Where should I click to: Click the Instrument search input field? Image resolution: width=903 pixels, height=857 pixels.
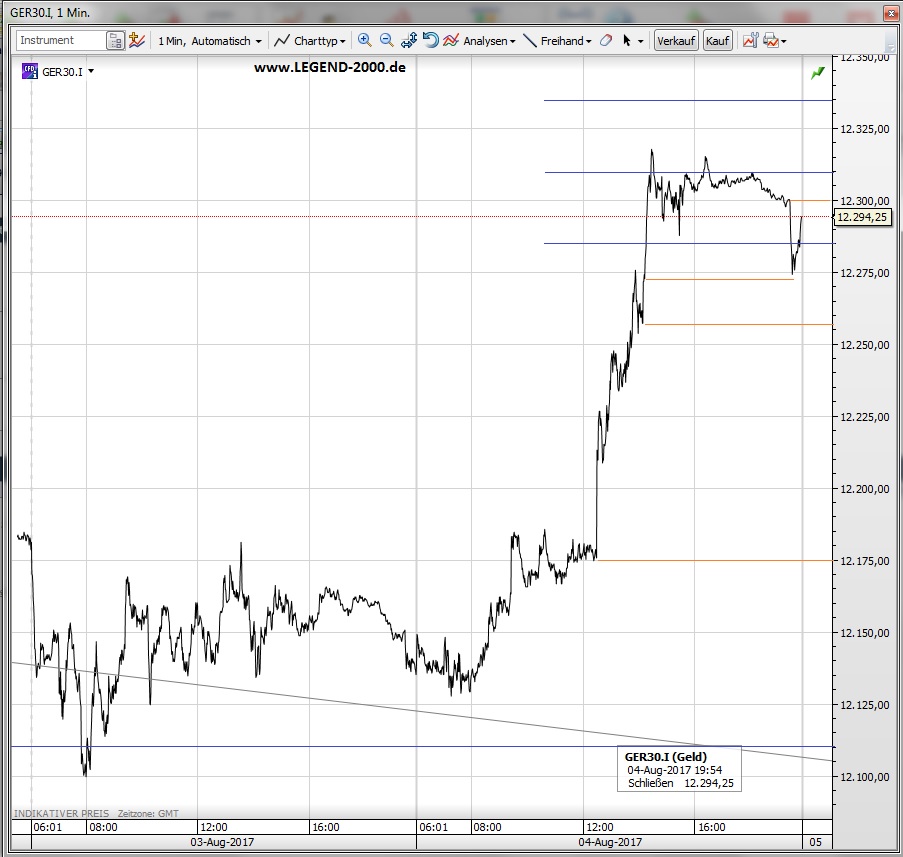61,40
